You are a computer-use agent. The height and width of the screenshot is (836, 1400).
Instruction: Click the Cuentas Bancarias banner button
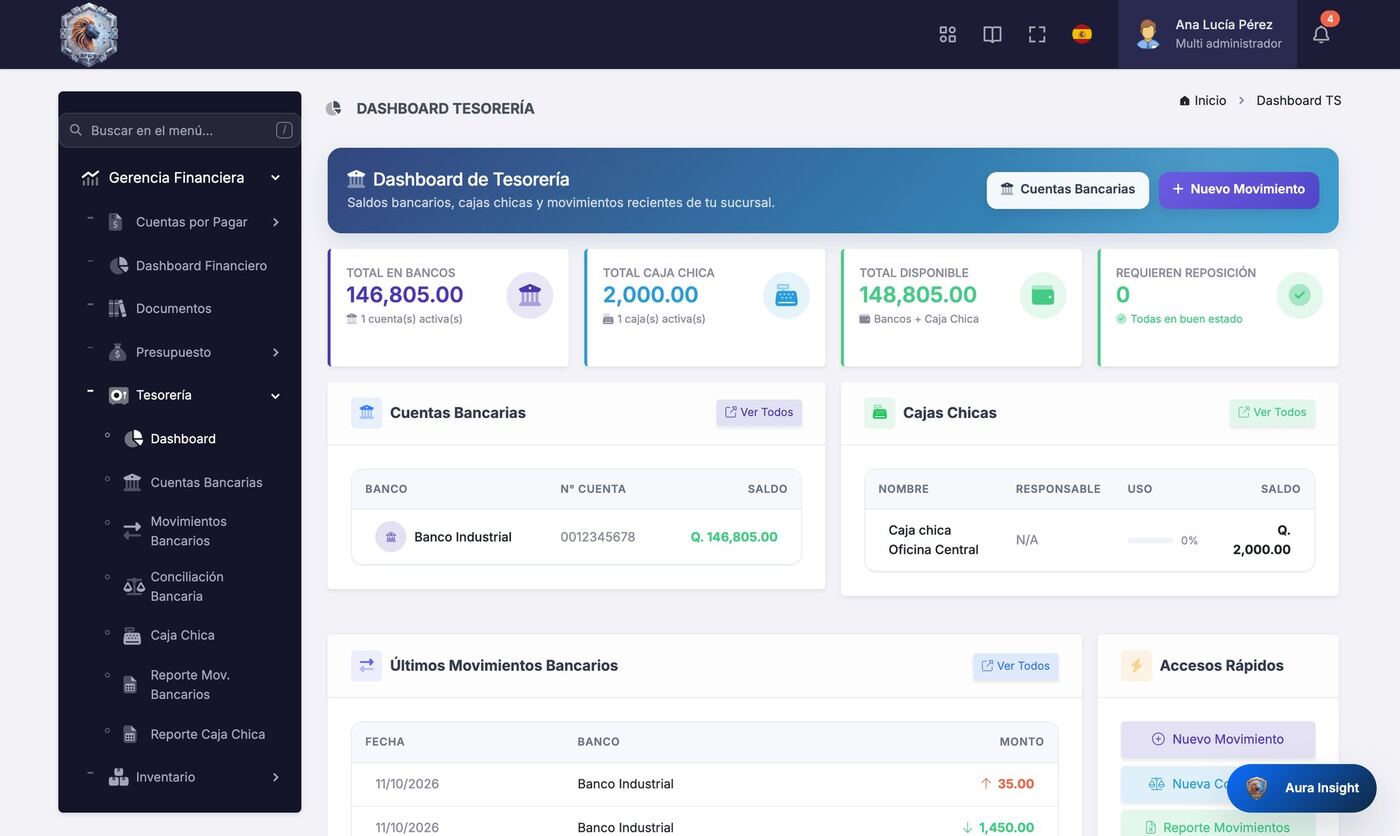1068,190
